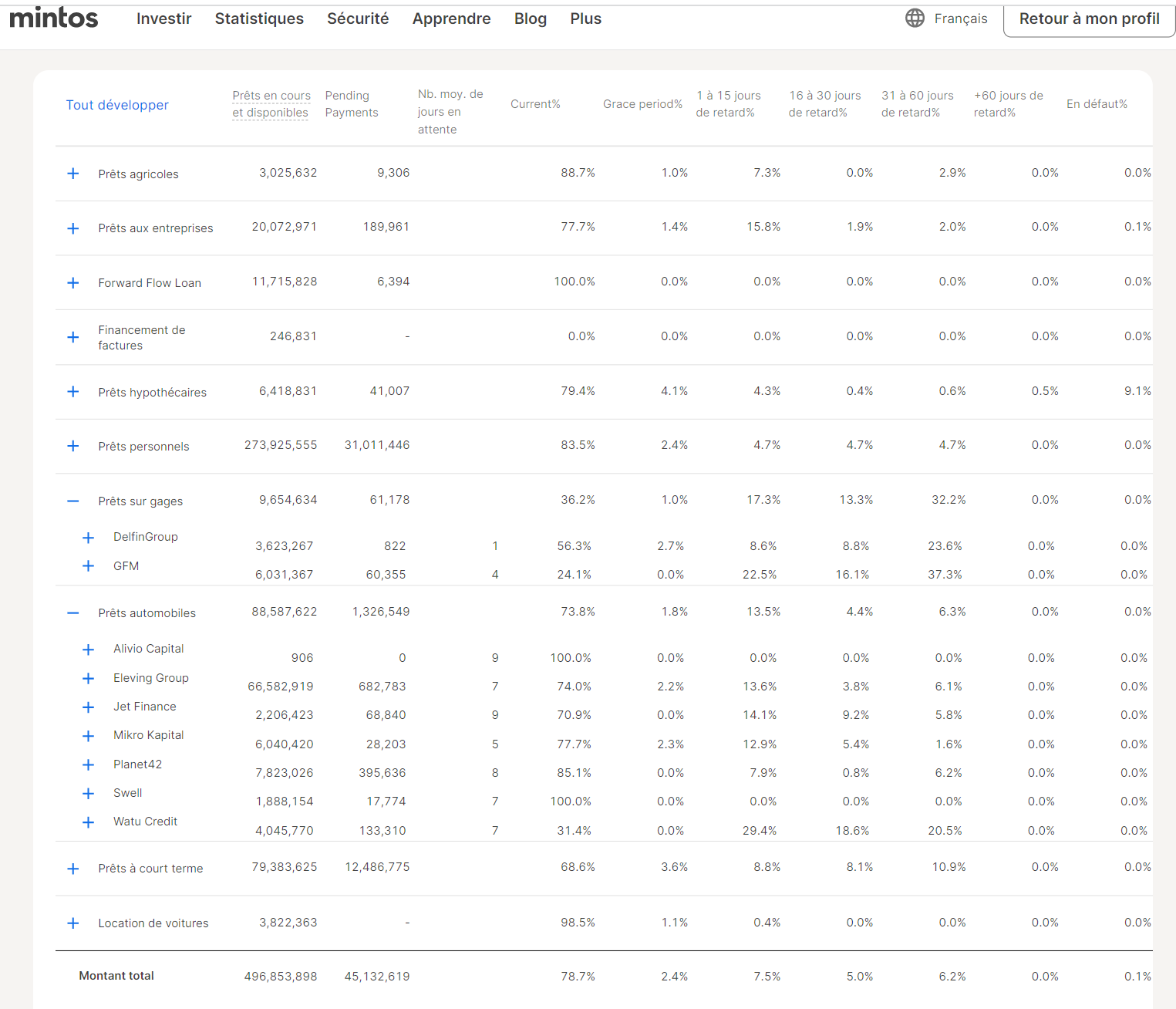Open the Plus menu

click(586, 19)
